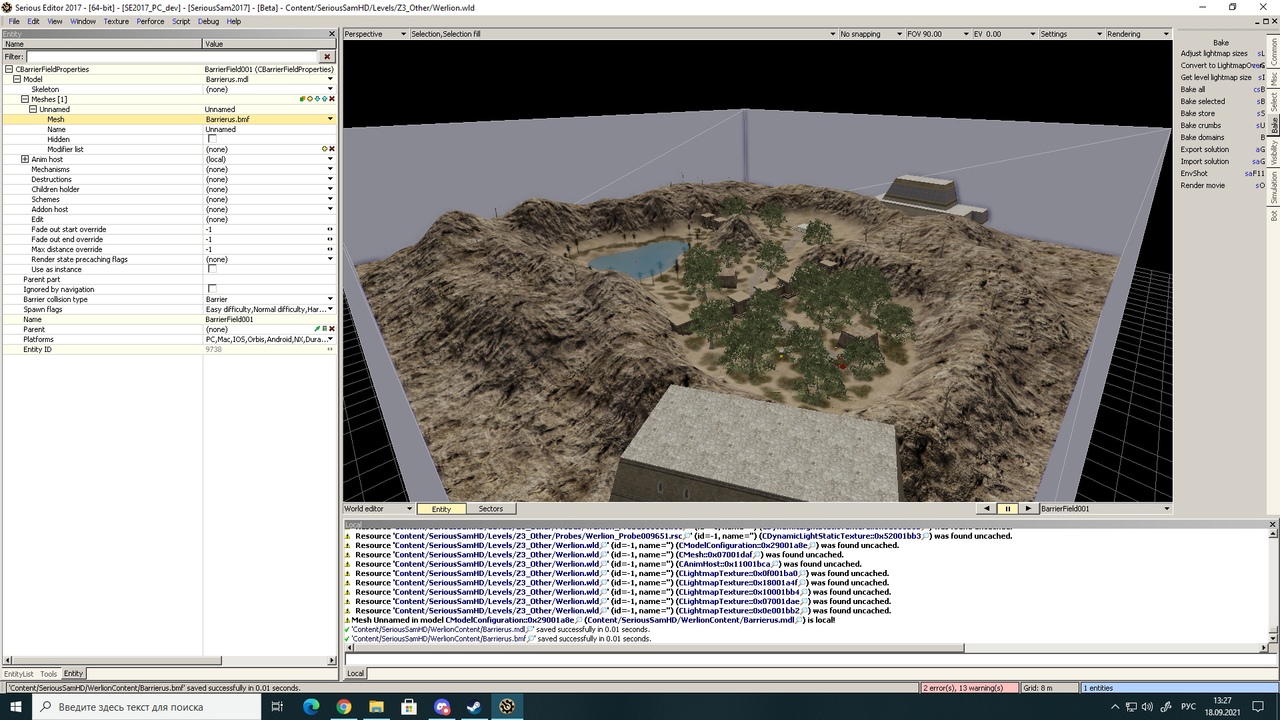
Task: Open the Perforce menu
Action: click(150, 21)
